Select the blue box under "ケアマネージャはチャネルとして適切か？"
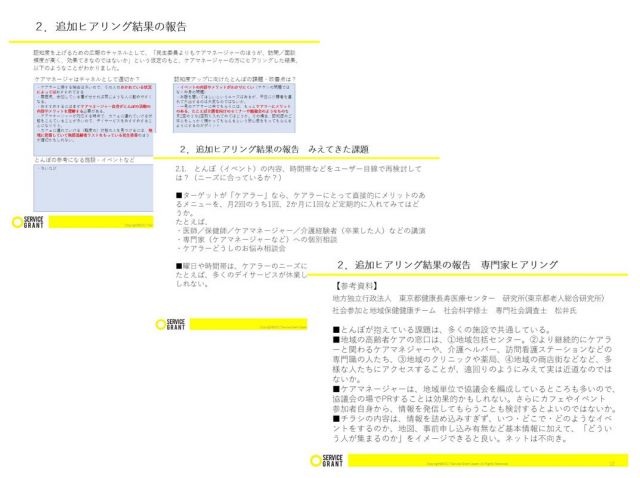The width and height of the screenshot is (640, 478). (x=93, y=120)
